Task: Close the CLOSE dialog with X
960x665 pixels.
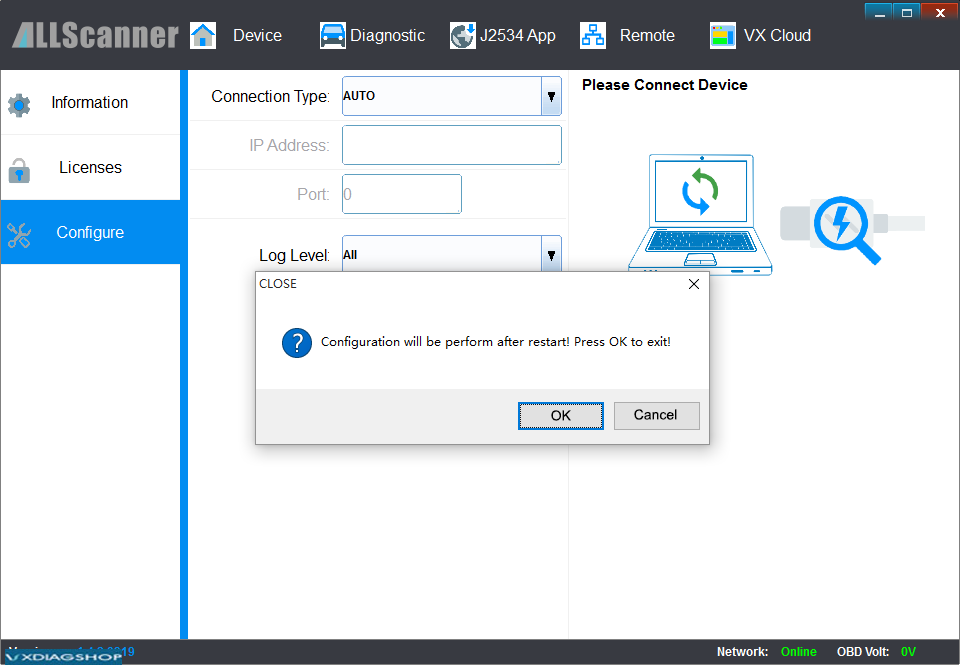Action: (694, 284)
